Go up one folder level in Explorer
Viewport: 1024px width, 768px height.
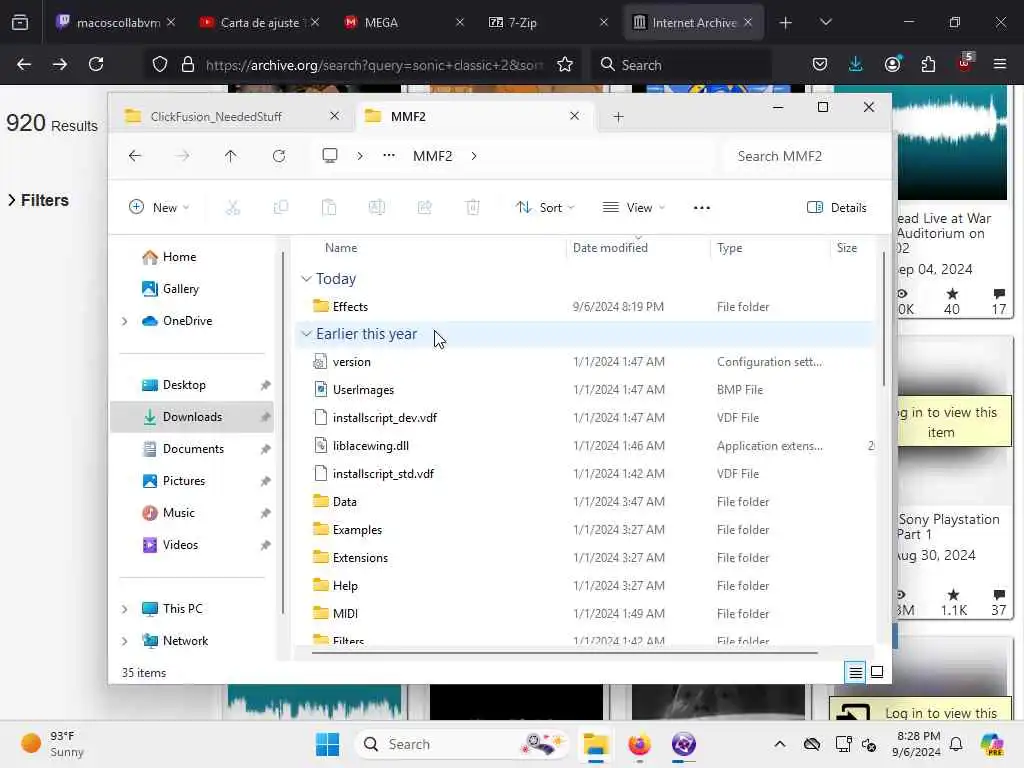click(x=231, y=156)
